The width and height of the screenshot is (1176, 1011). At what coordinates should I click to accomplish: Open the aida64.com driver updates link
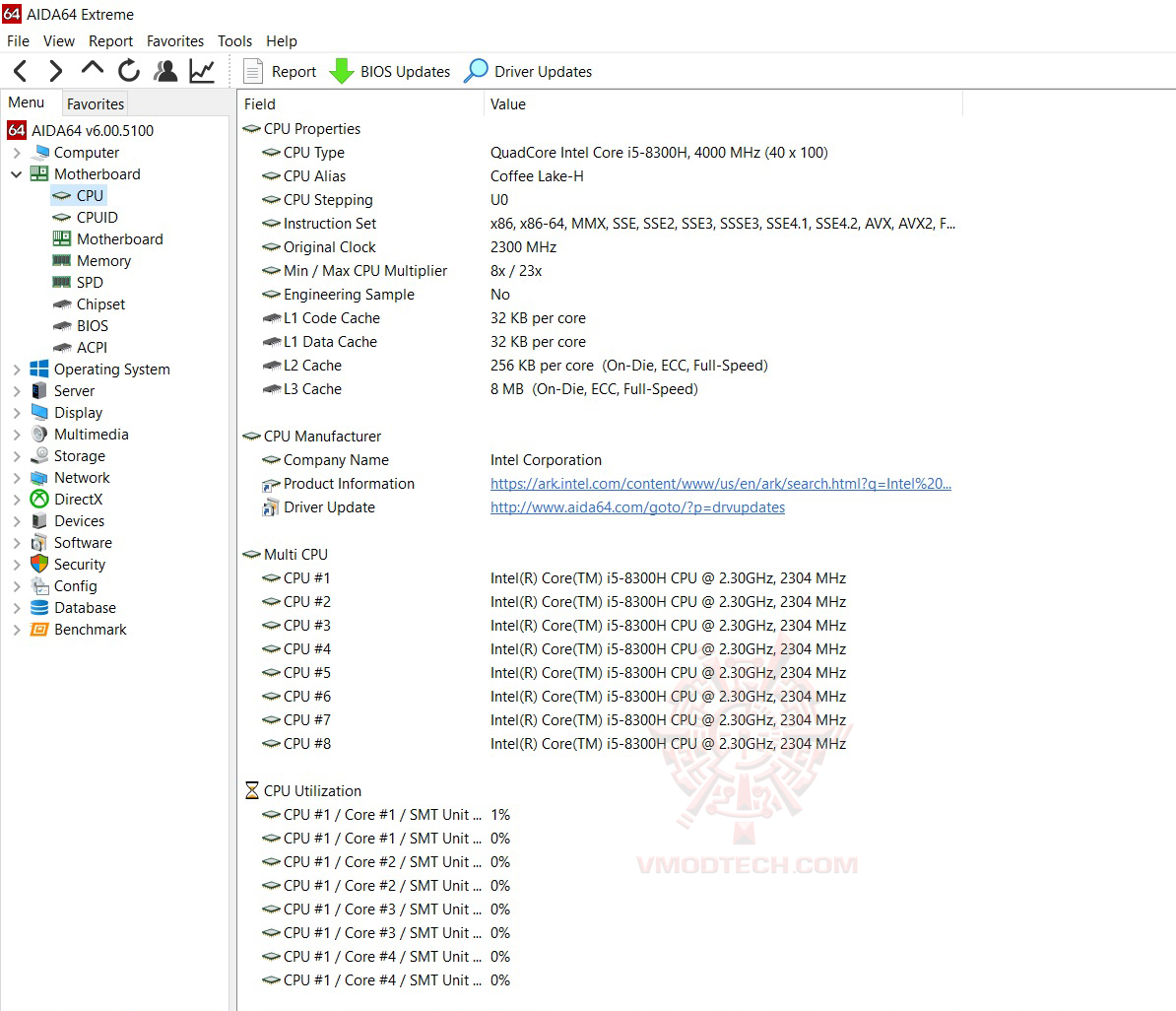[x=637, y=508]
